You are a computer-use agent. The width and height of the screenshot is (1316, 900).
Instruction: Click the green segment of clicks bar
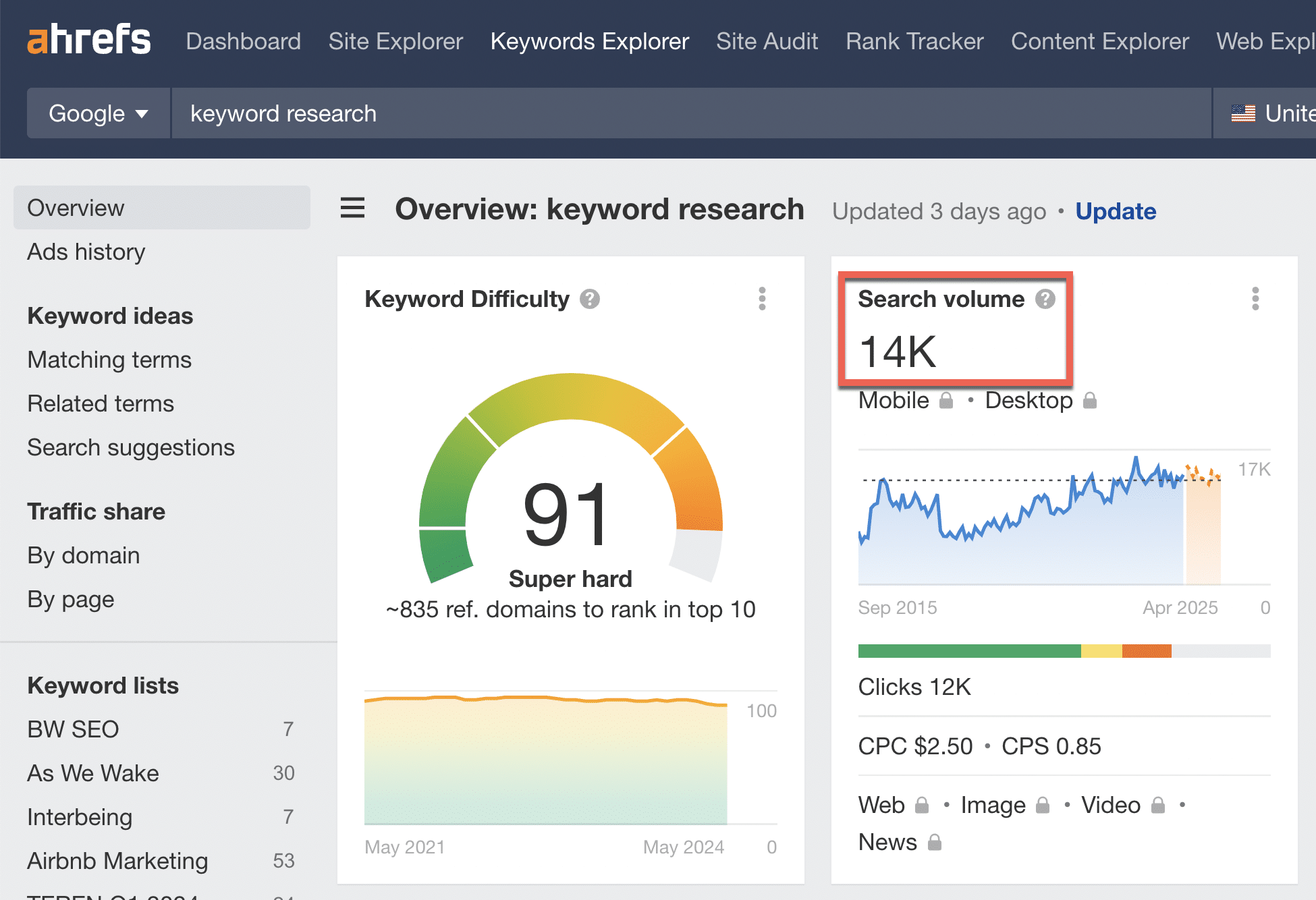pyautogui.click(x=968, y=651)
